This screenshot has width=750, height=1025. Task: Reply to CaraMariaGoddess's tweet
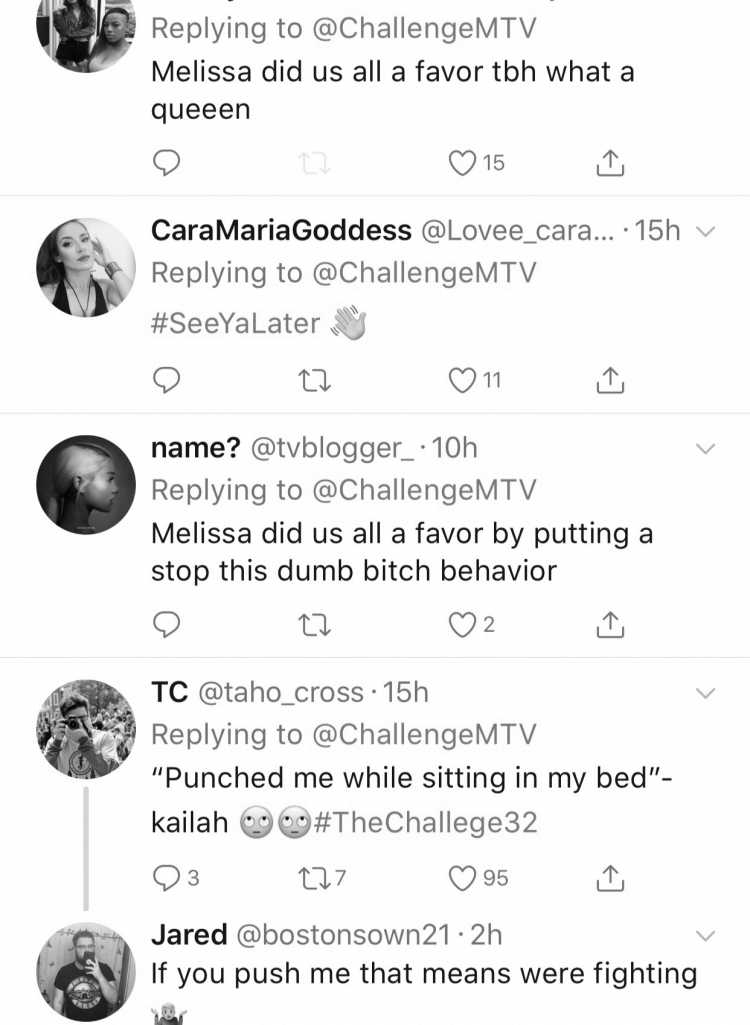(x=166, y=380)
